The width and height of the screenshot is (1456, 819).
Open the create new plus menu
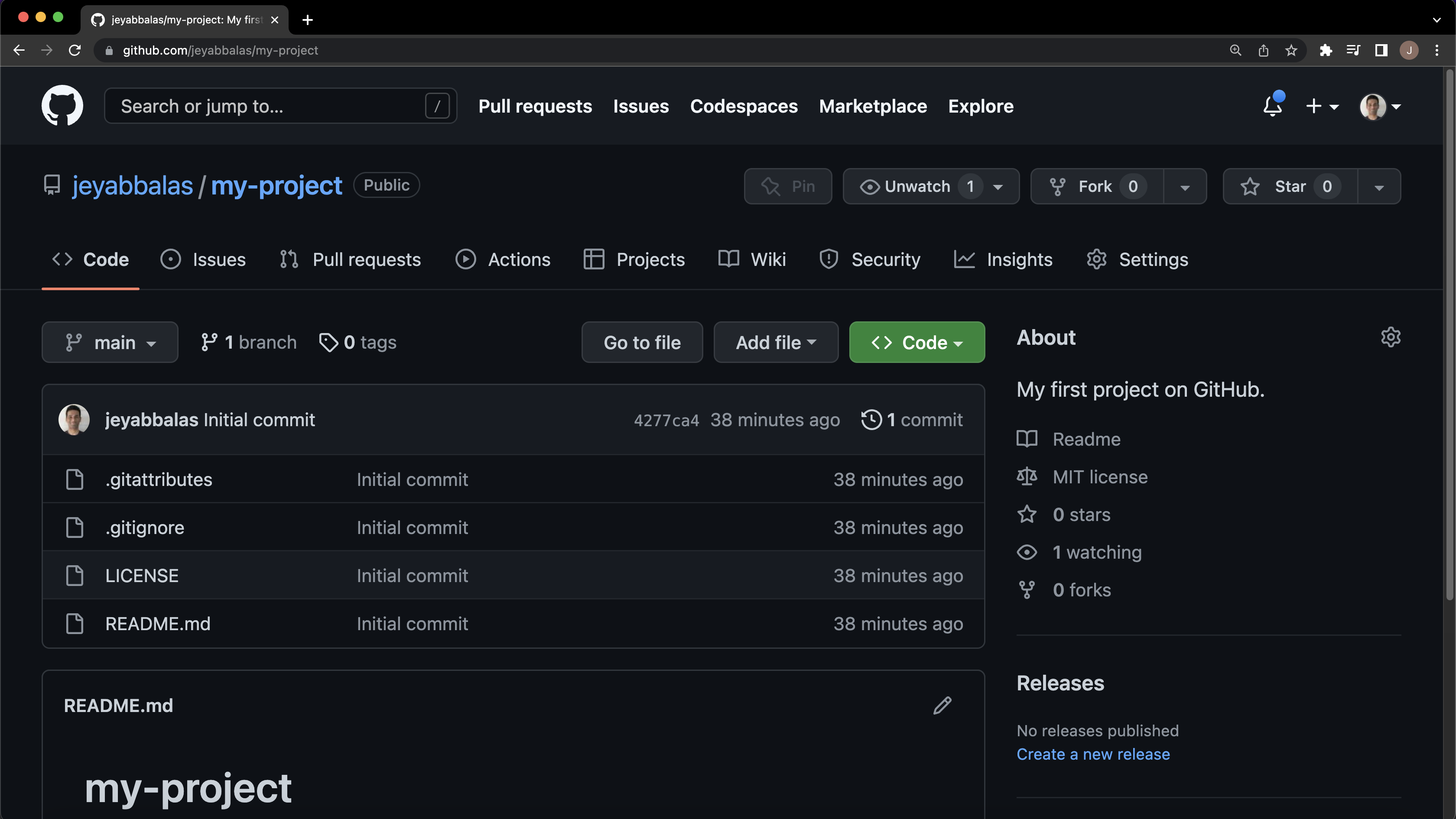(1322, 106)
